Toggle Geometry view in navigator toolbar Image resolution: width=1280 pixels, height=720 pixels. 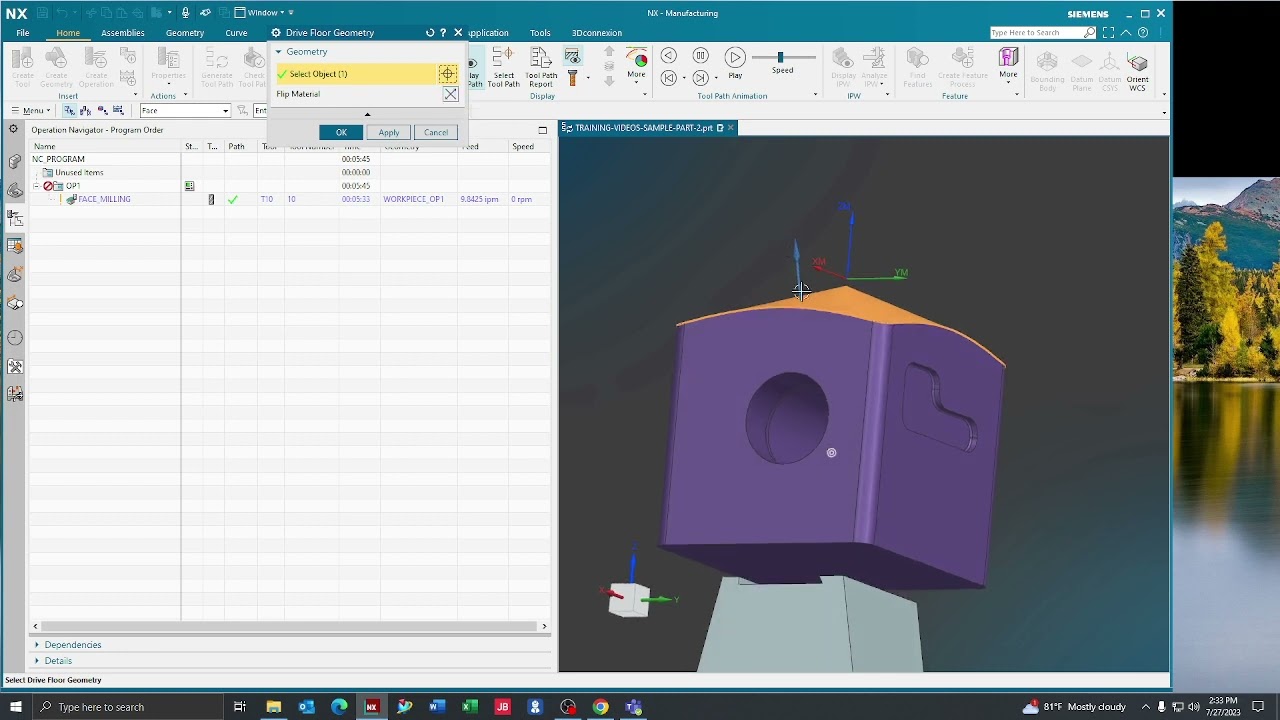(x=102, y=110)
